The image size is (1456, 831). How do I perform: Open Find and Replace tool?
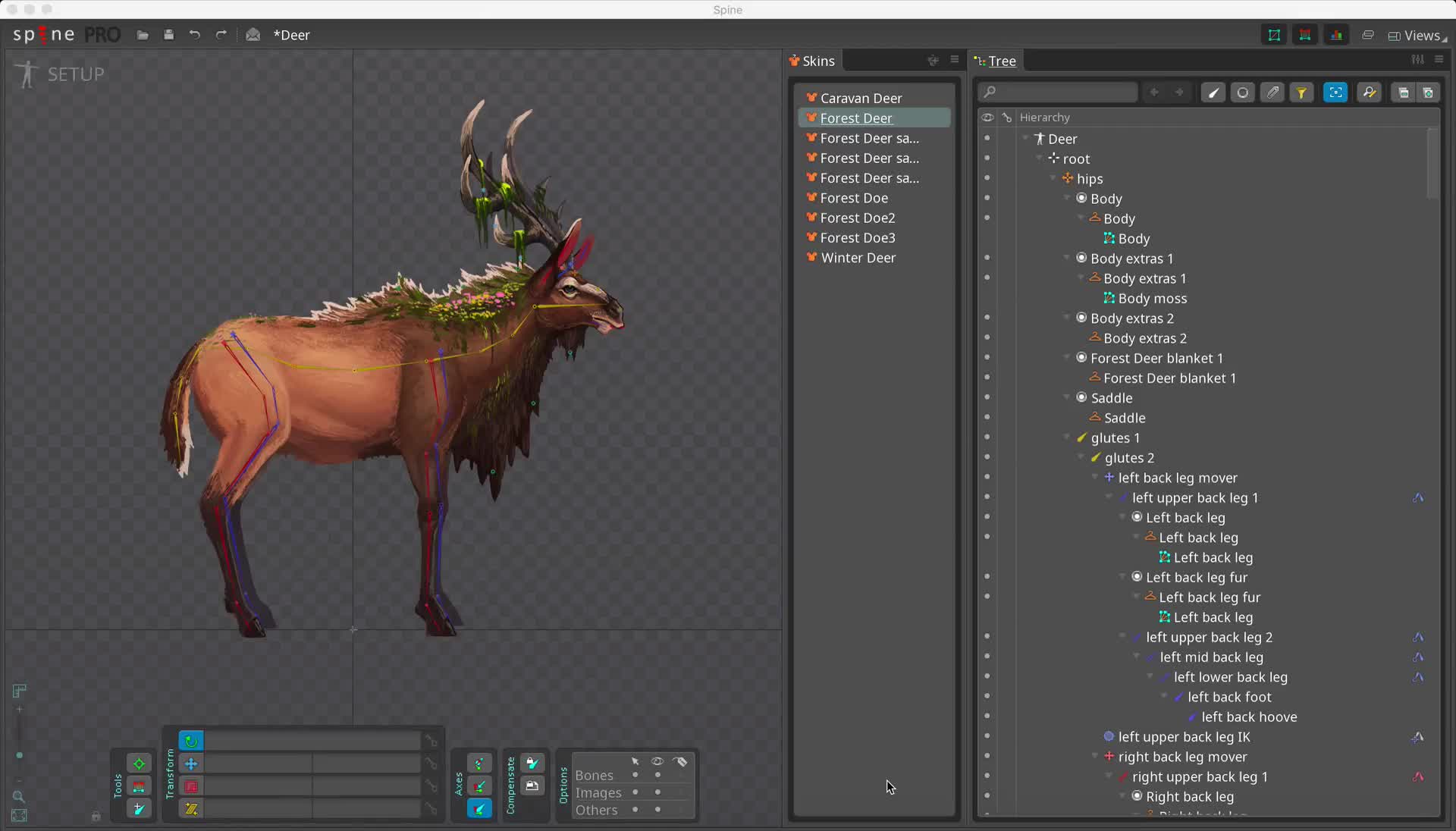tap(1370, 93)
